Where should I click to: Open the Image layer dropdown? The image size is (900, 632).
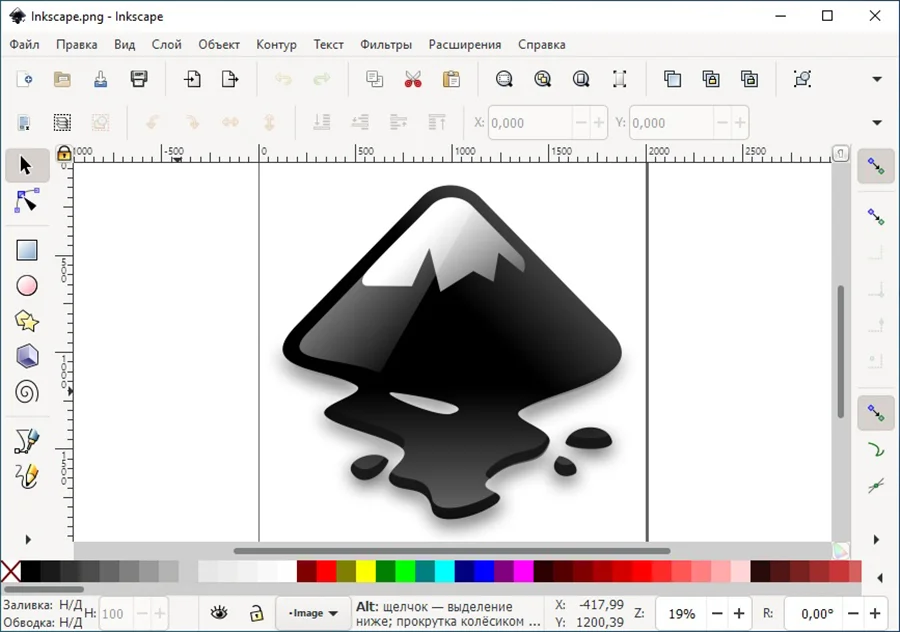tap(312, 613)
